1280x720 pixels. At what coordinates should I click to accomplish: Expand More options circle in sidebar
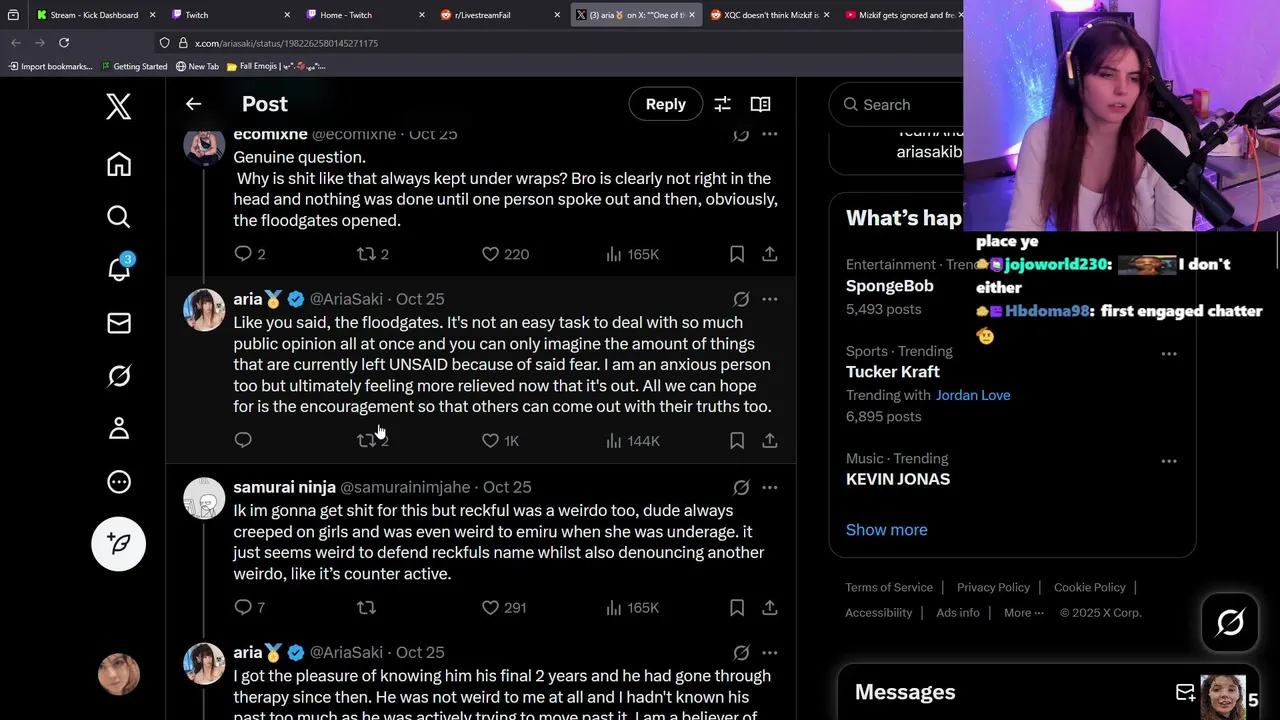[x=119, y=482]
